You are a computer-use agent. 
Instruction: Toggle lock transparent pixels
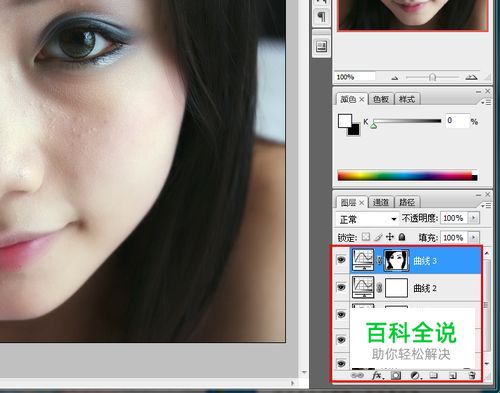366,237
